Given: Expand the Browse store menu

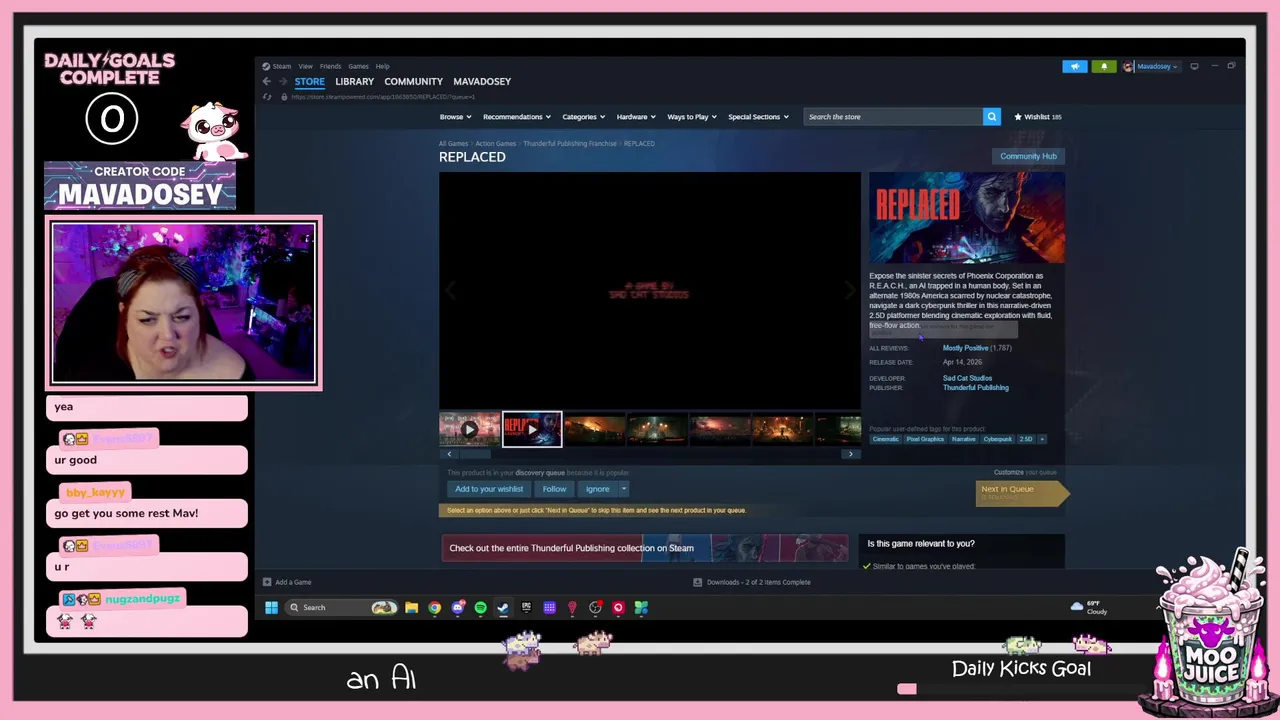Looking at the screenshot, I should click(455, 117).
